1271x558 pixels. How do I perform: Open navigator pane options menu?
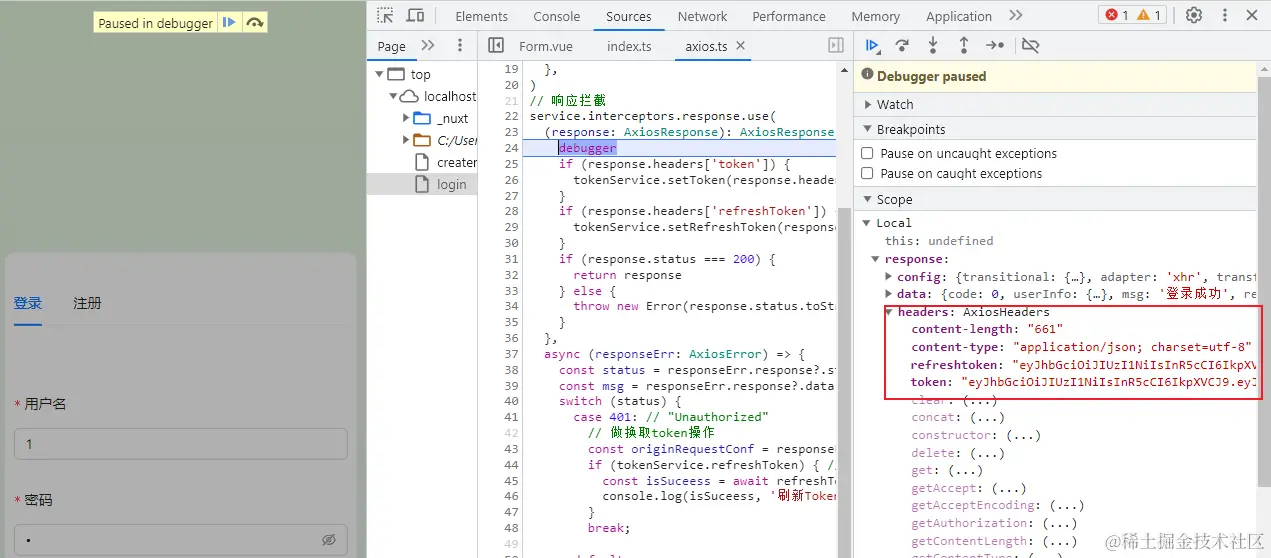pyautogui.click(x=460, y=46)
